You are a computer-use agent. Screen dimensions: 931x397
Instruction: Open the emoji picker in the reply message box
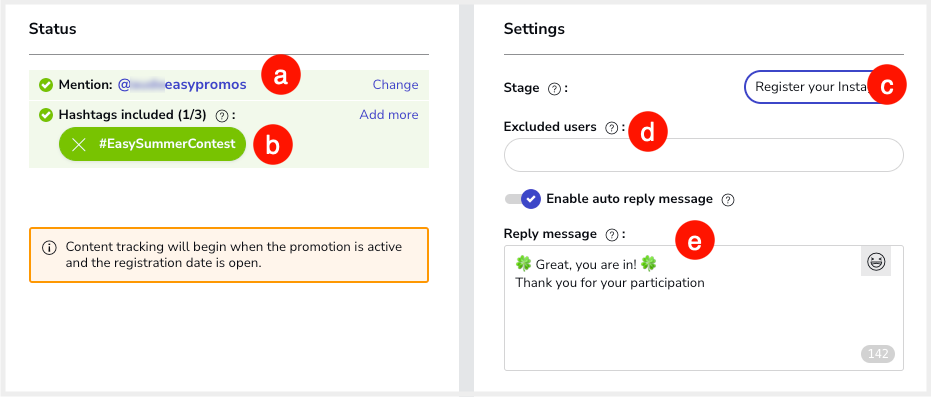coord(876,261)
